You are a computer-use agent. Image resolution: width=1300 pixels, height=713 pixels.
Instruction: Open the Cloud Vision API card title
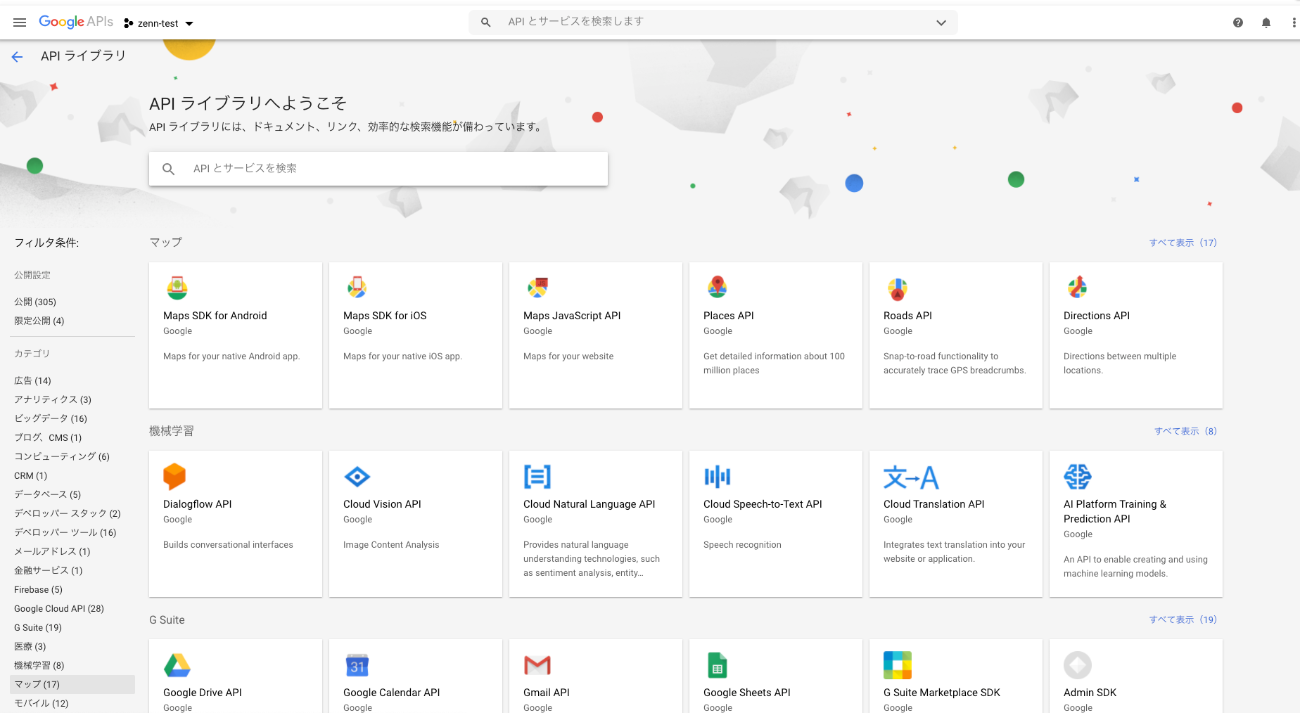pyautogui.click(x=382, y=505)
